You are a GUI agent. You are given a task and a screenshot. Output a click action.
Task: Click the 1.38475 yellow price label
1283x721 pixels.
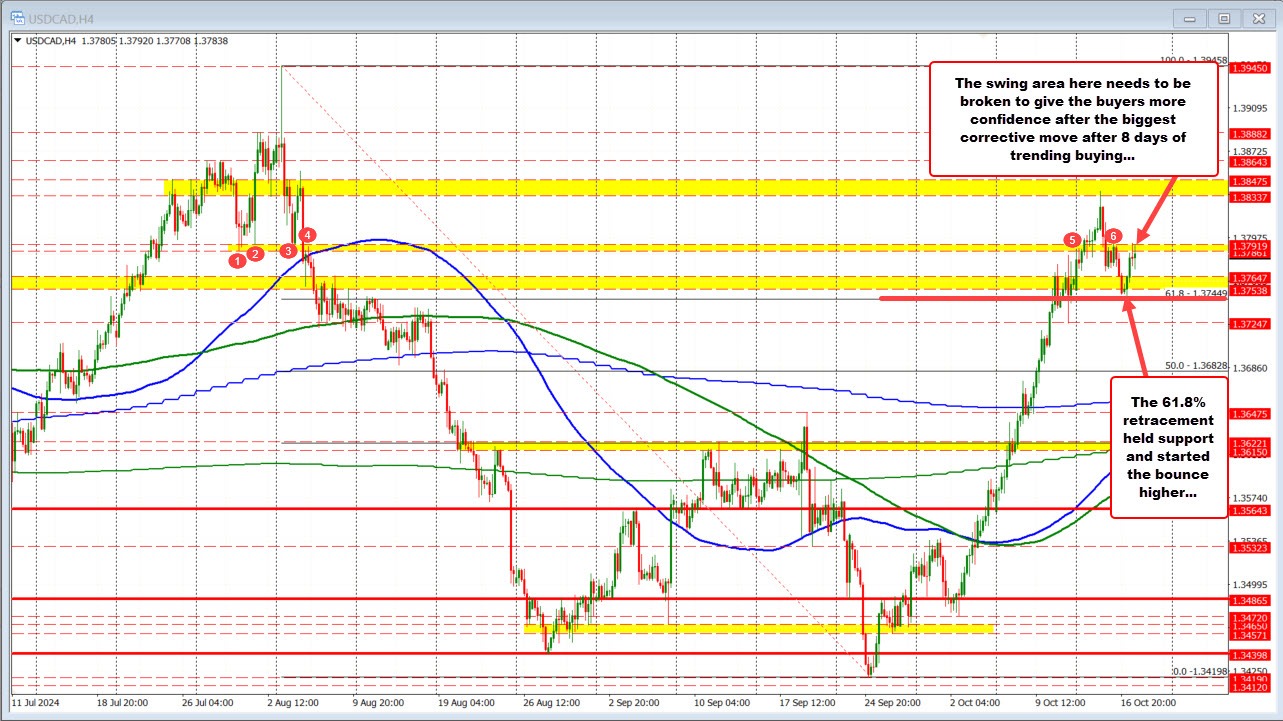[1251, 181]
